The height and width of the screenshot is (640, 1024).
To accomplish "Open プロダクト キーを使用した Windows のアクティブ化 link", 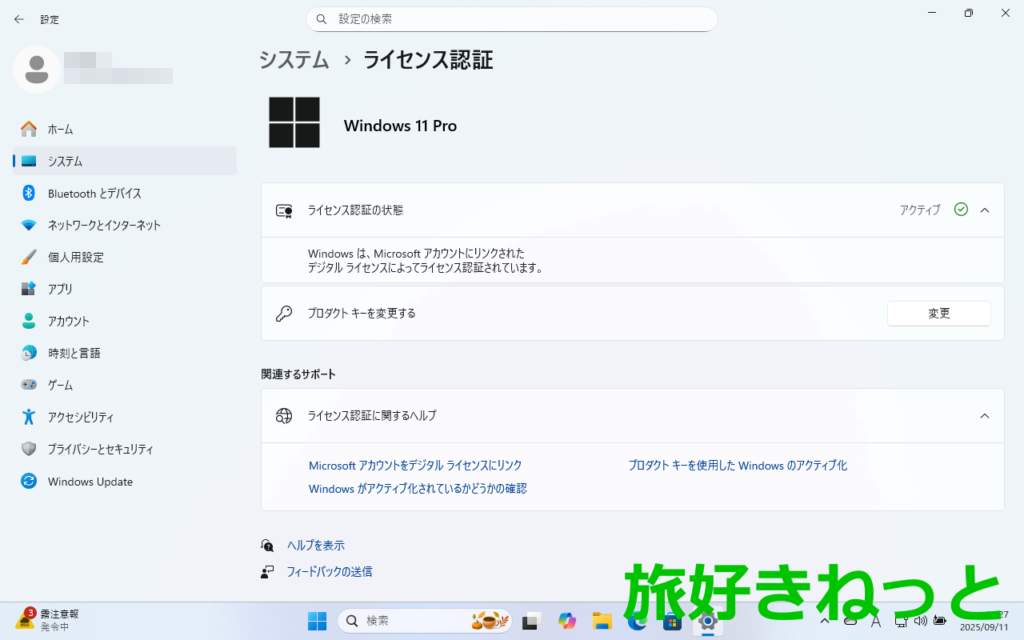I will click(x=737, y=466).
